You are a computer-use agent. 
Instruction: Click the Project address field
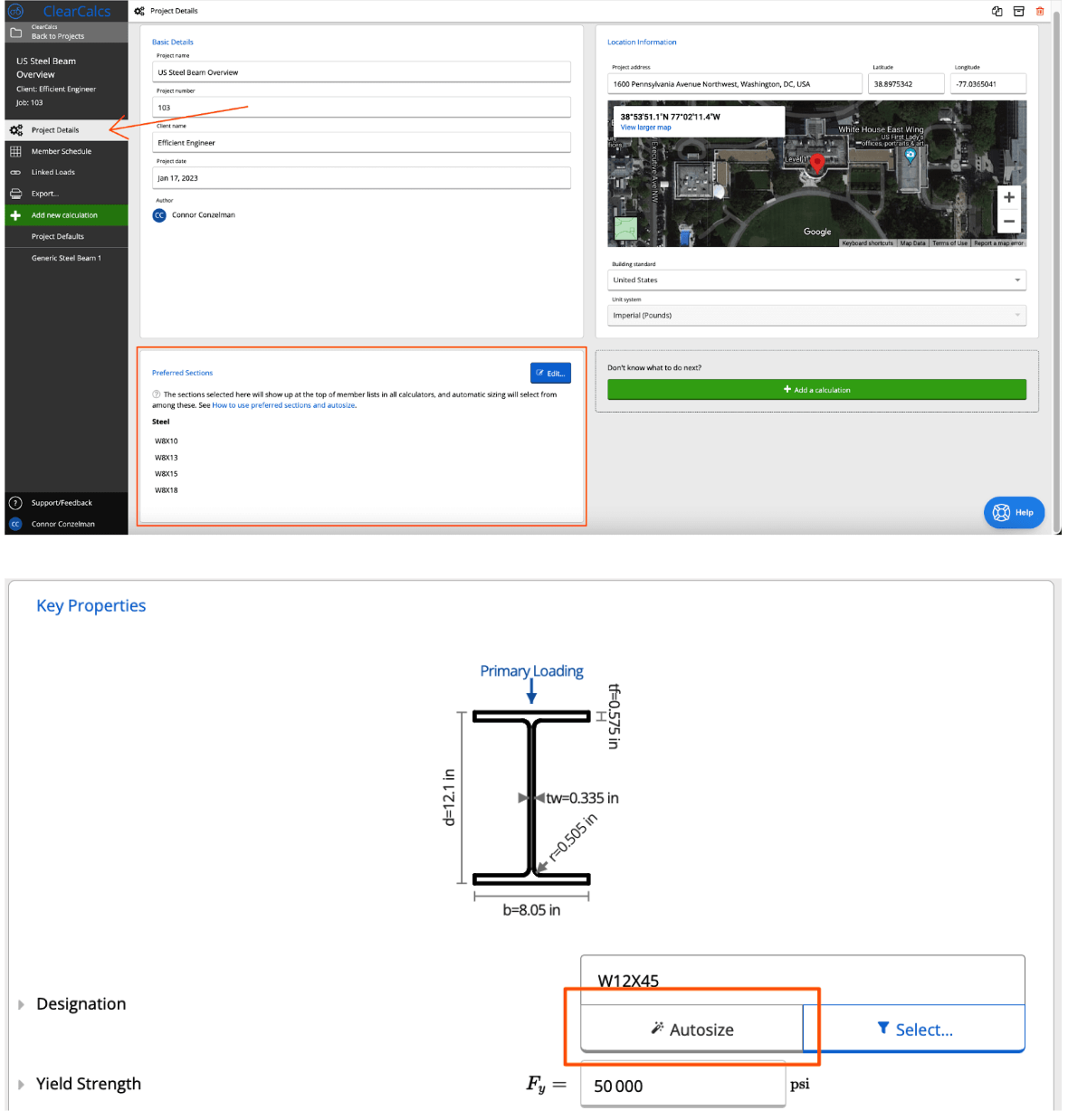click(x=734, y=84)
